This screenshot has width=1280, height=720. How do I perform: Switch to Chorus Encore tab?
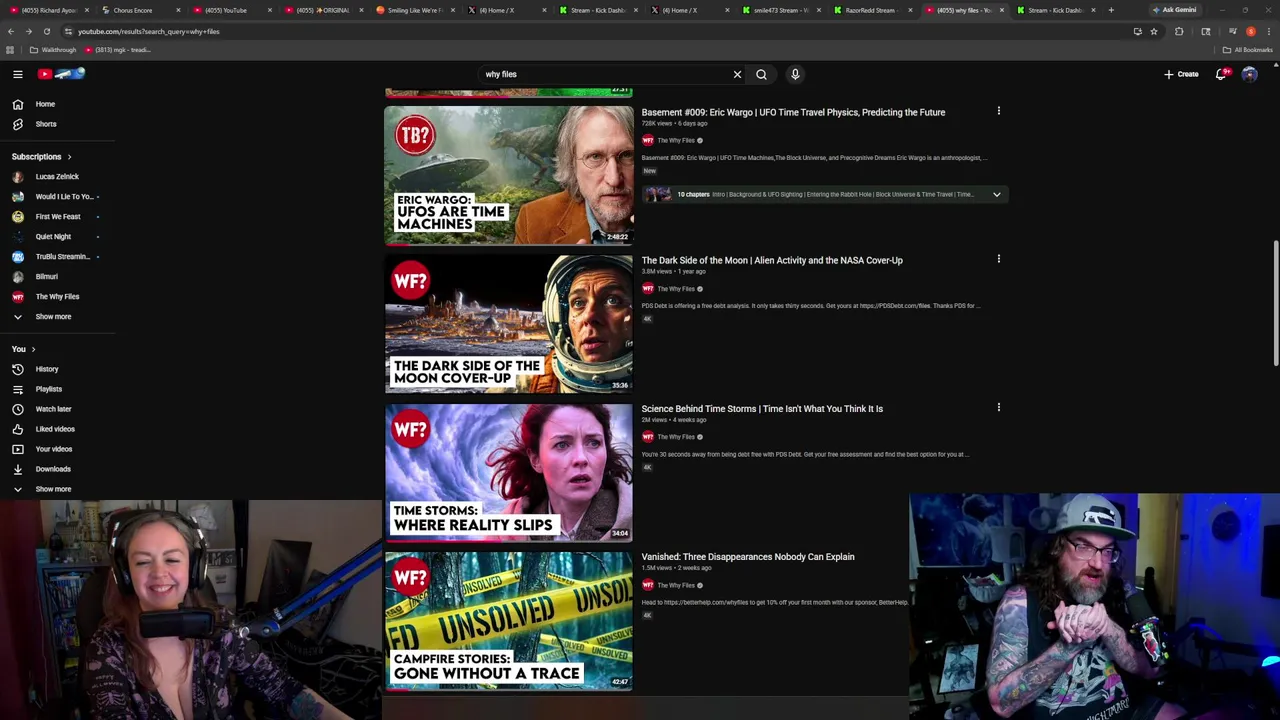pos(141,10)
